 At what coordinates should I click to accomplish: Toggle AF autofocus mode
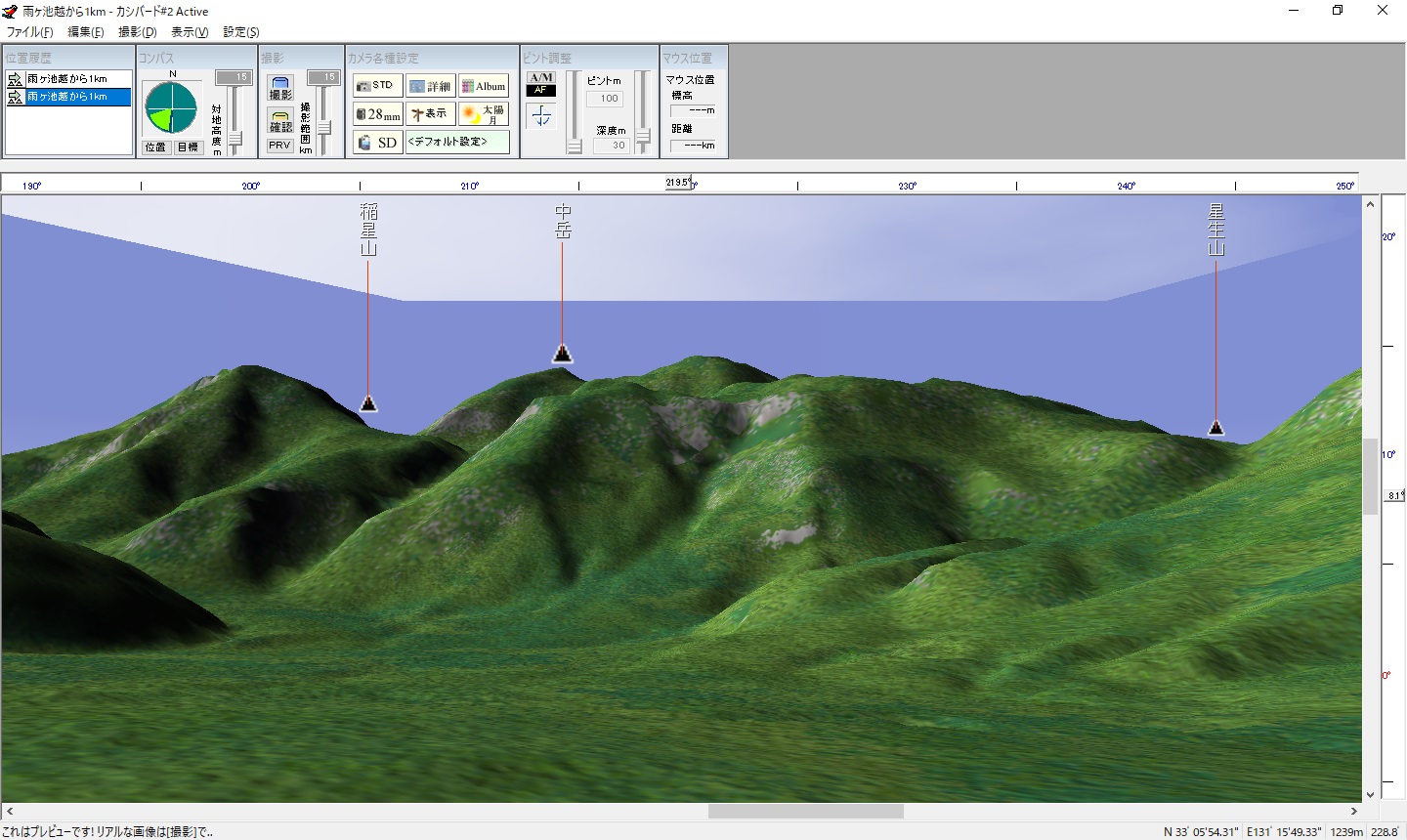tap(540, 91)
